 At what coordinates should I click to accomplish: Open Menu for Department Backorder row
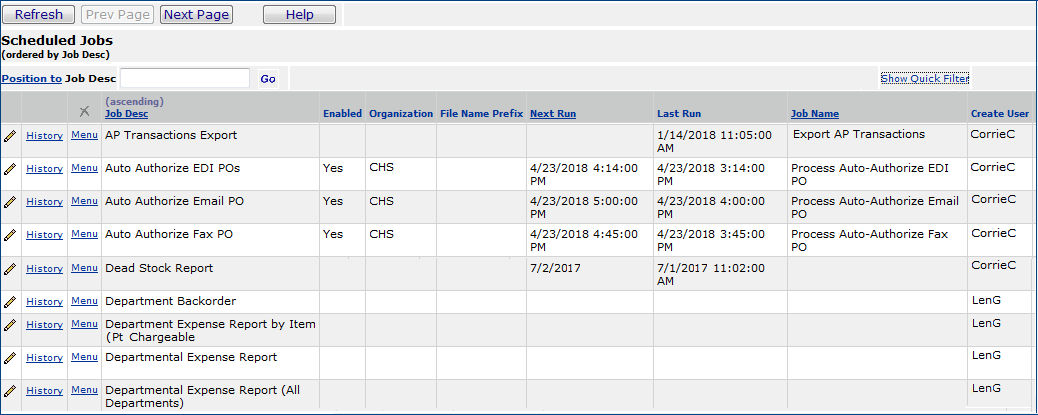(x=84, y=301)
